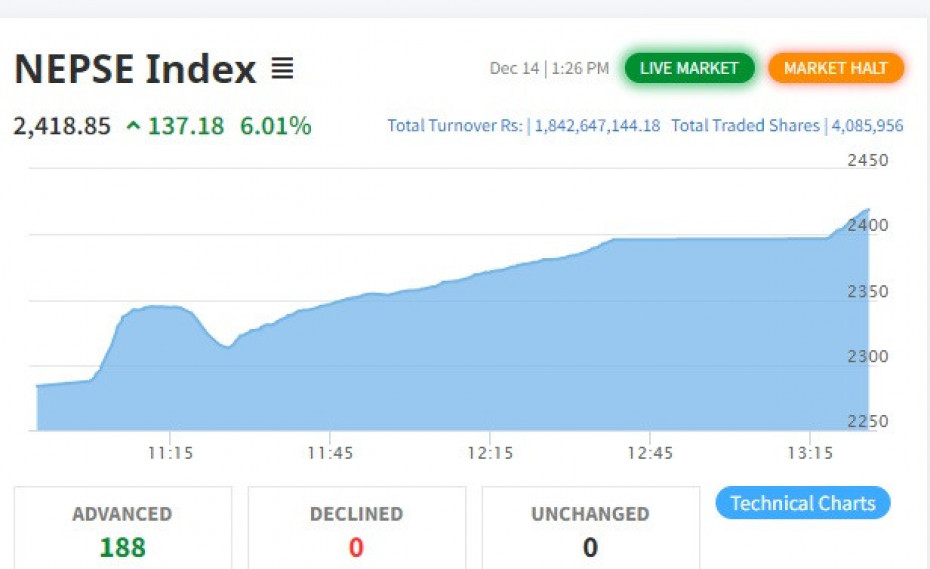This screenshot has height=569, width=930.
Task: Click the Total Traded Shares label
Action: [x=746, y=126]
